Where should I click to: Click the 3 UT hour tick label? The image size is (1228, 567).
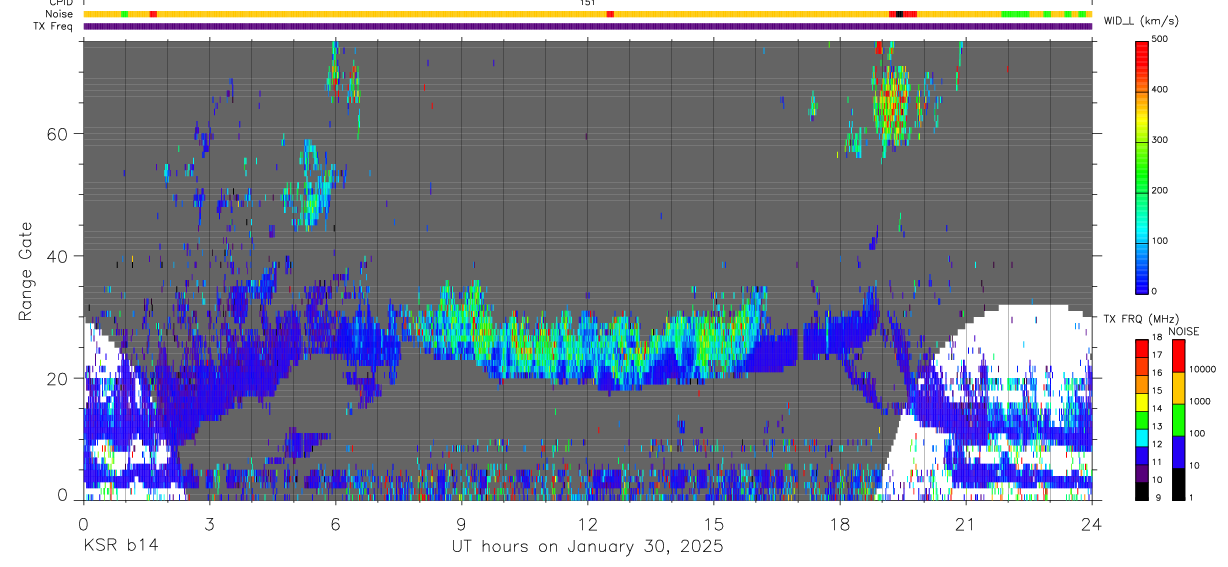pyautogui.click(x=210, y=524)
